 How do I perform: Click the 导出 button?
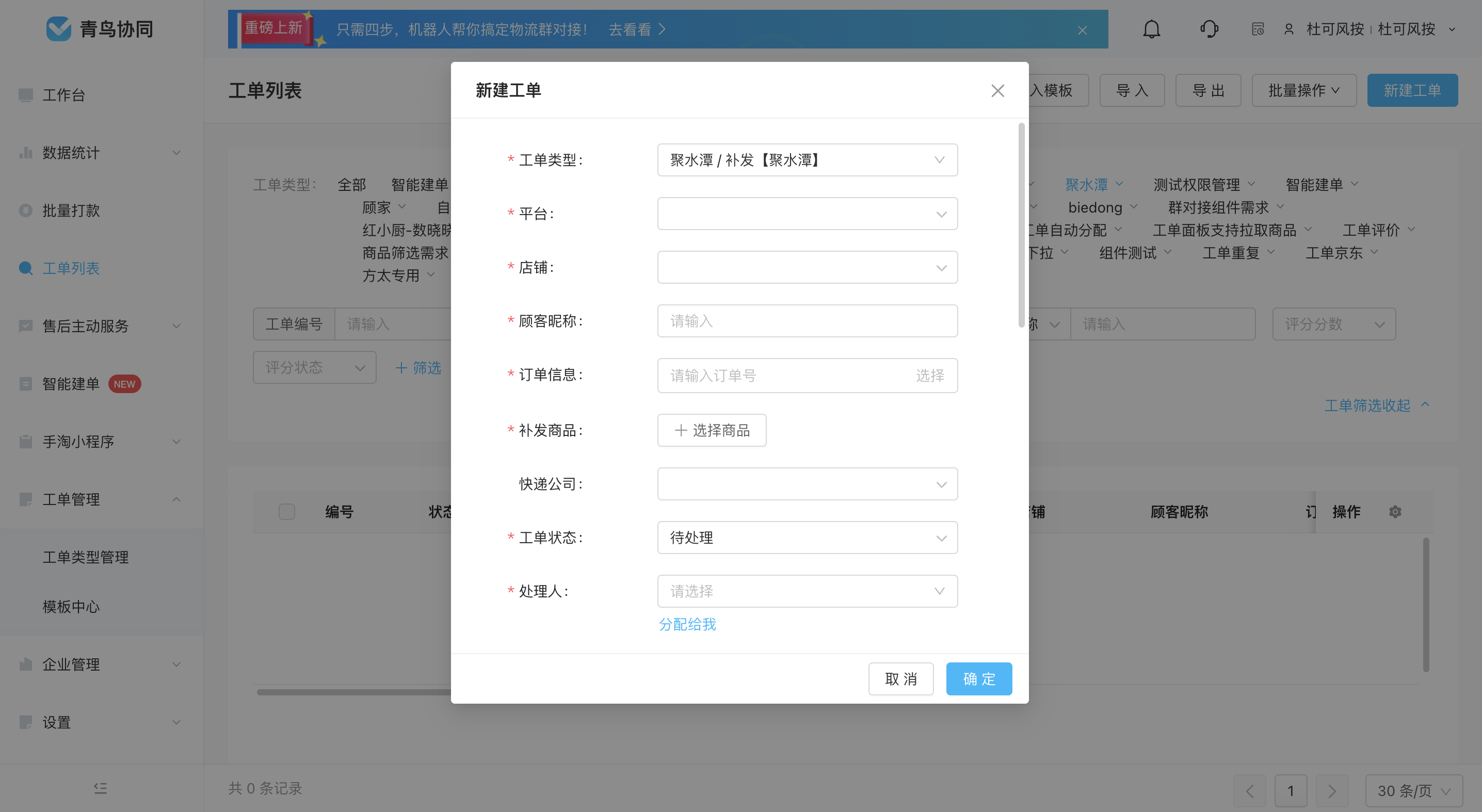[1208, 90]
